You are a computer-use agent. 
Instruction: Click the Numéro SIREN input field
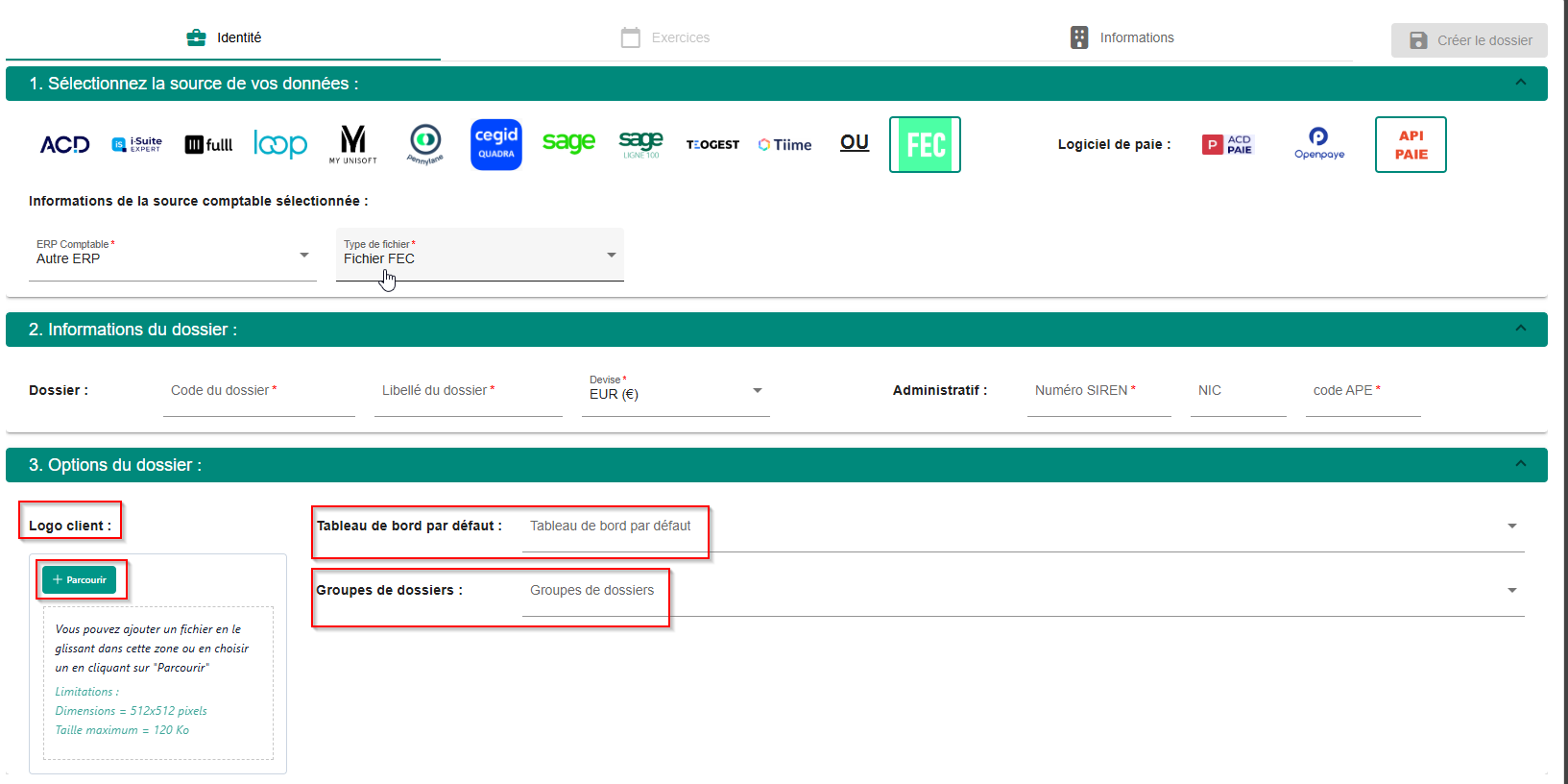[1098, 392]
